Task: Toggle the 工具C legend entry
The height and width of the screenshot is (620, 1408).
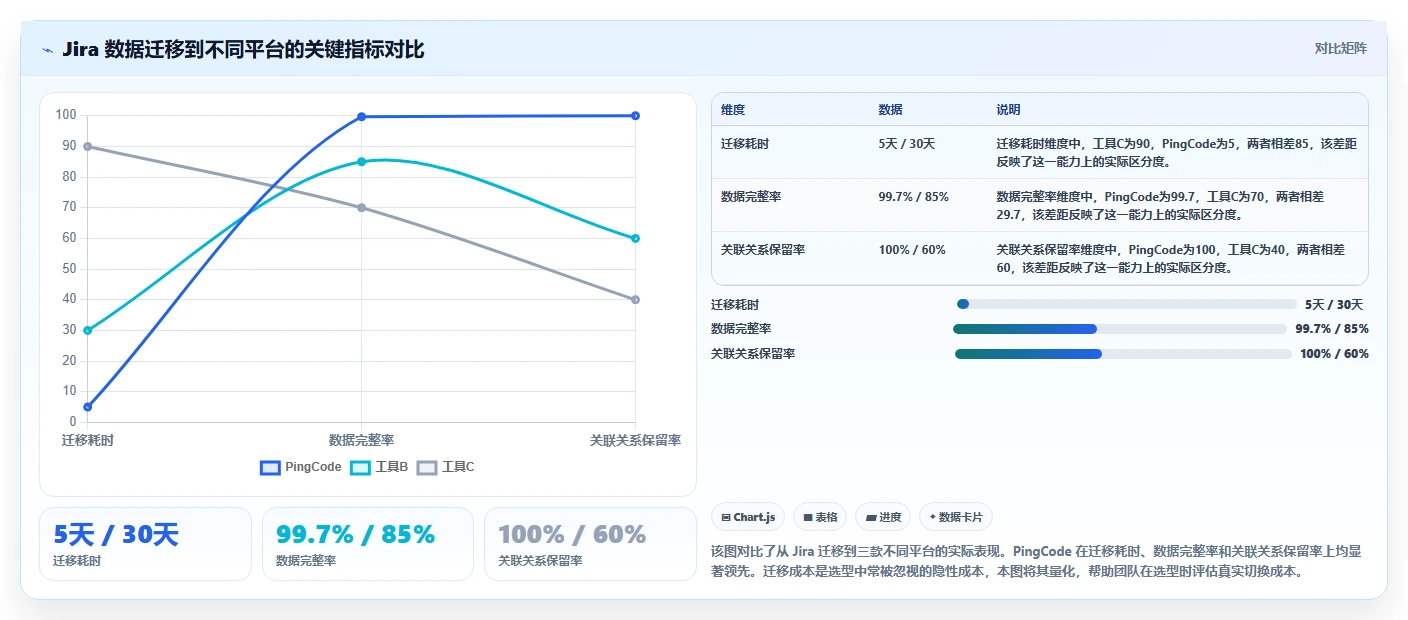Action: pyautogui.click(x=446, y=467)
